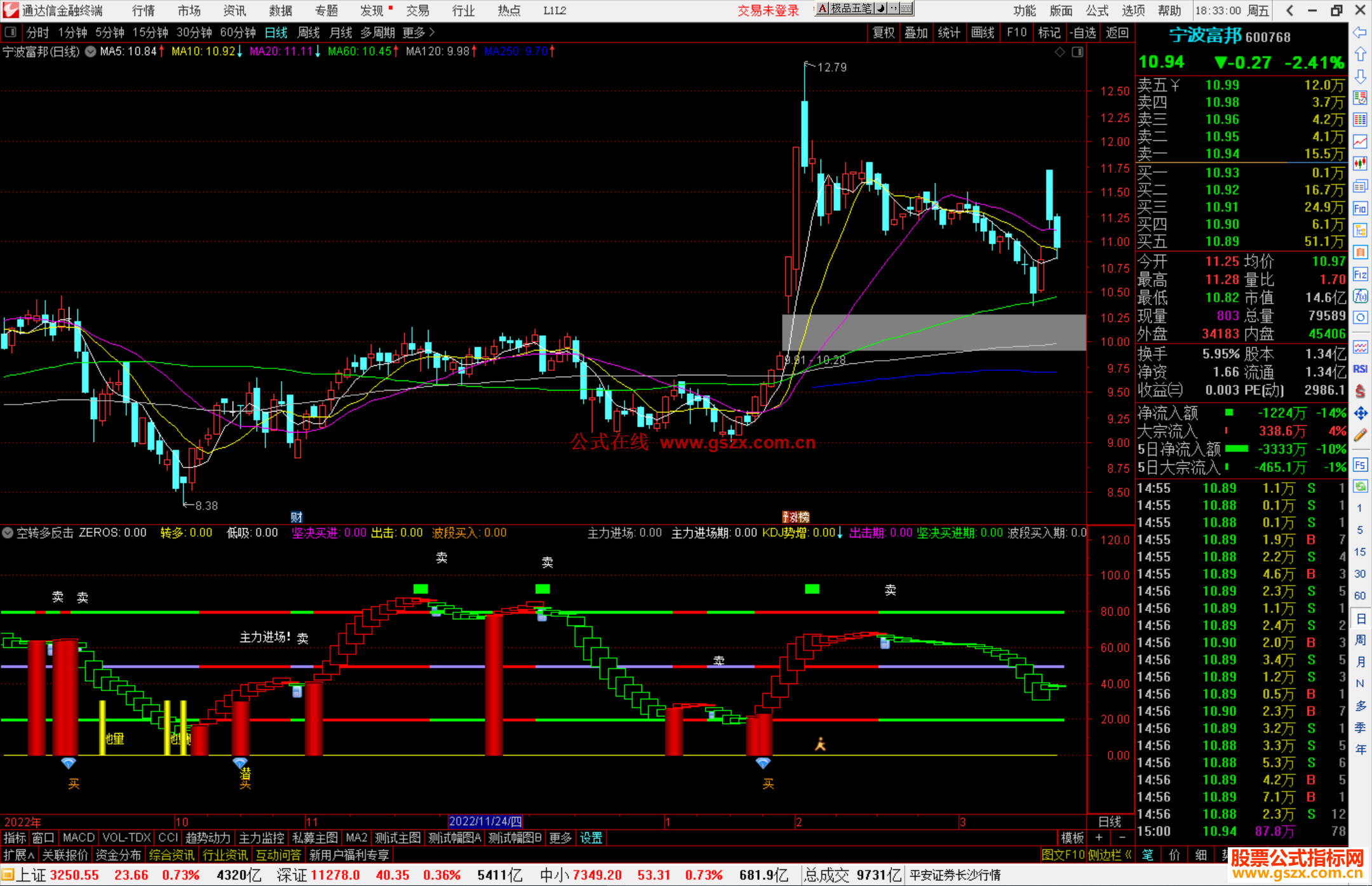The image size is (1372, 886).
Task: Open the -自选 watchlist dropdown
Action: 1082,32
